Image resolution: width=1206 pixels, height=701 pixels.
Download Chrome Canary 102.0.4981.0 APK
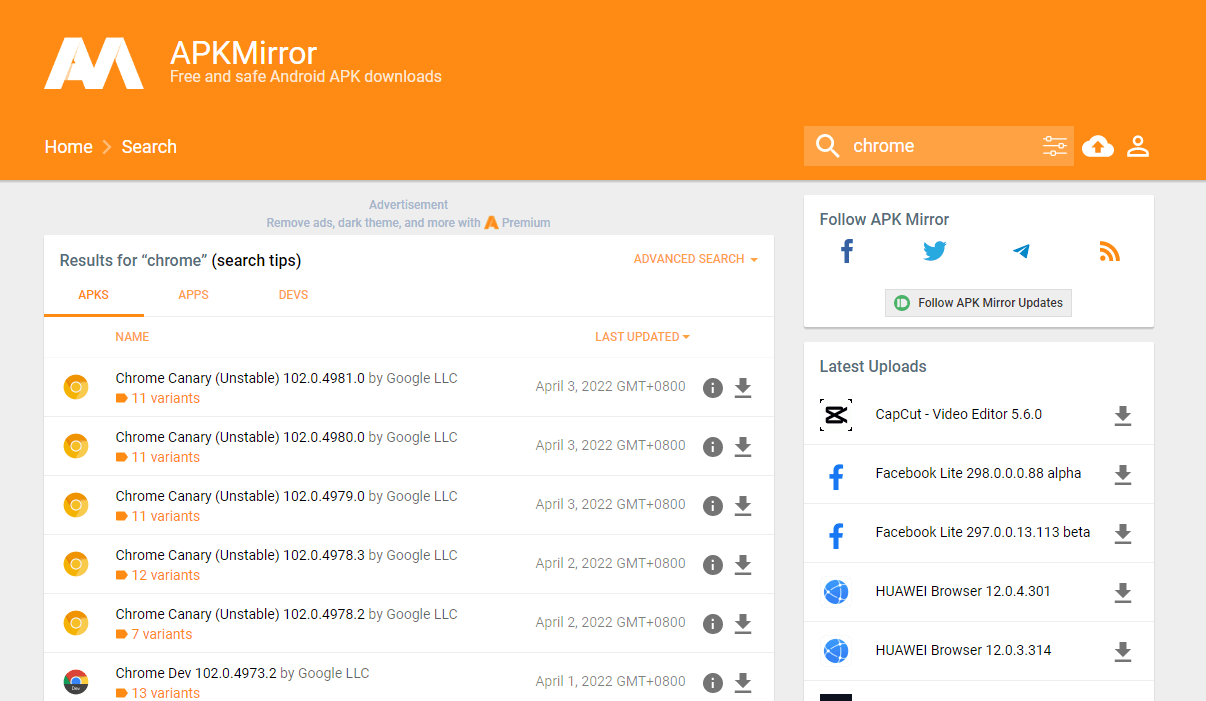[743, 388]
